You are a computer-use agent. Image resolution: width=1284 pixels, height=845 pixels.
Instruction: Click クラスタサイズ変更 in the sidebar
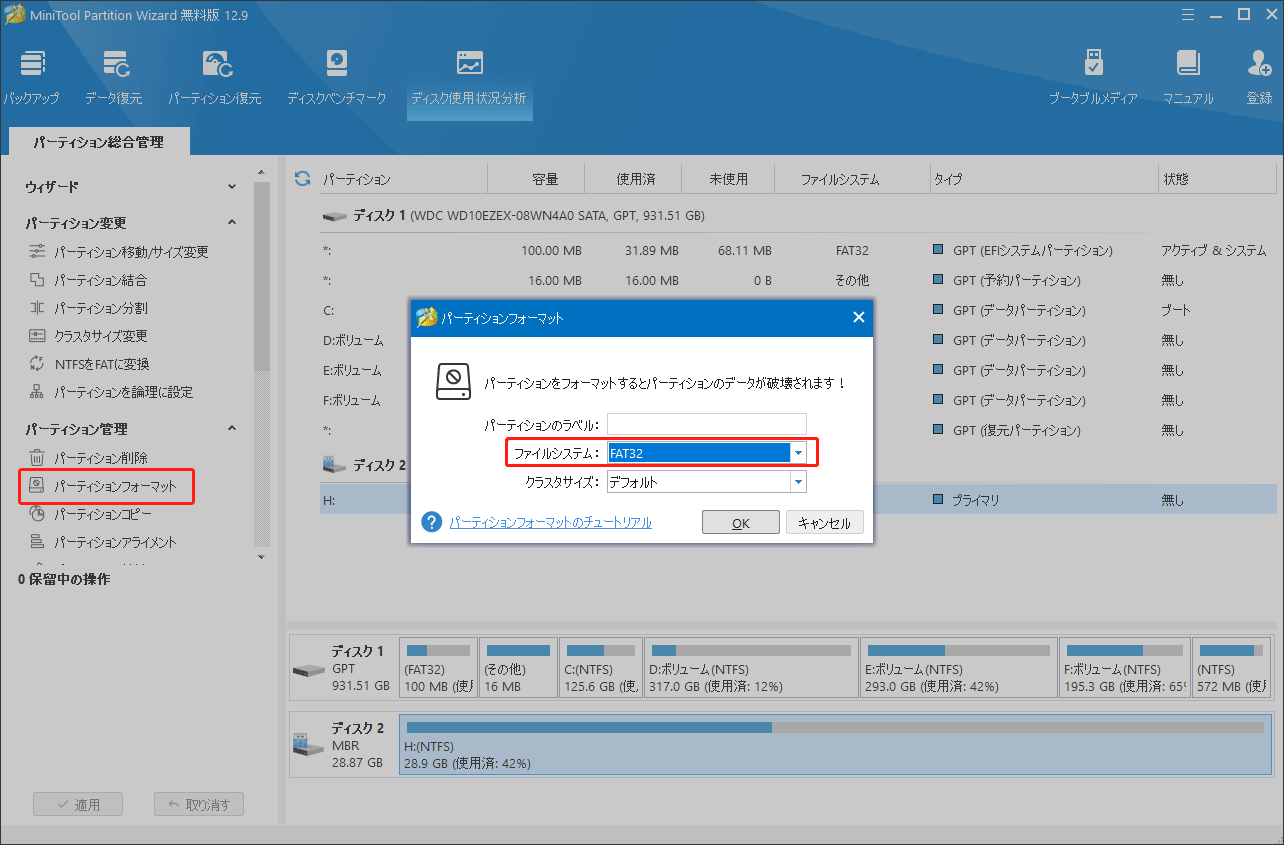pos(88,336)
